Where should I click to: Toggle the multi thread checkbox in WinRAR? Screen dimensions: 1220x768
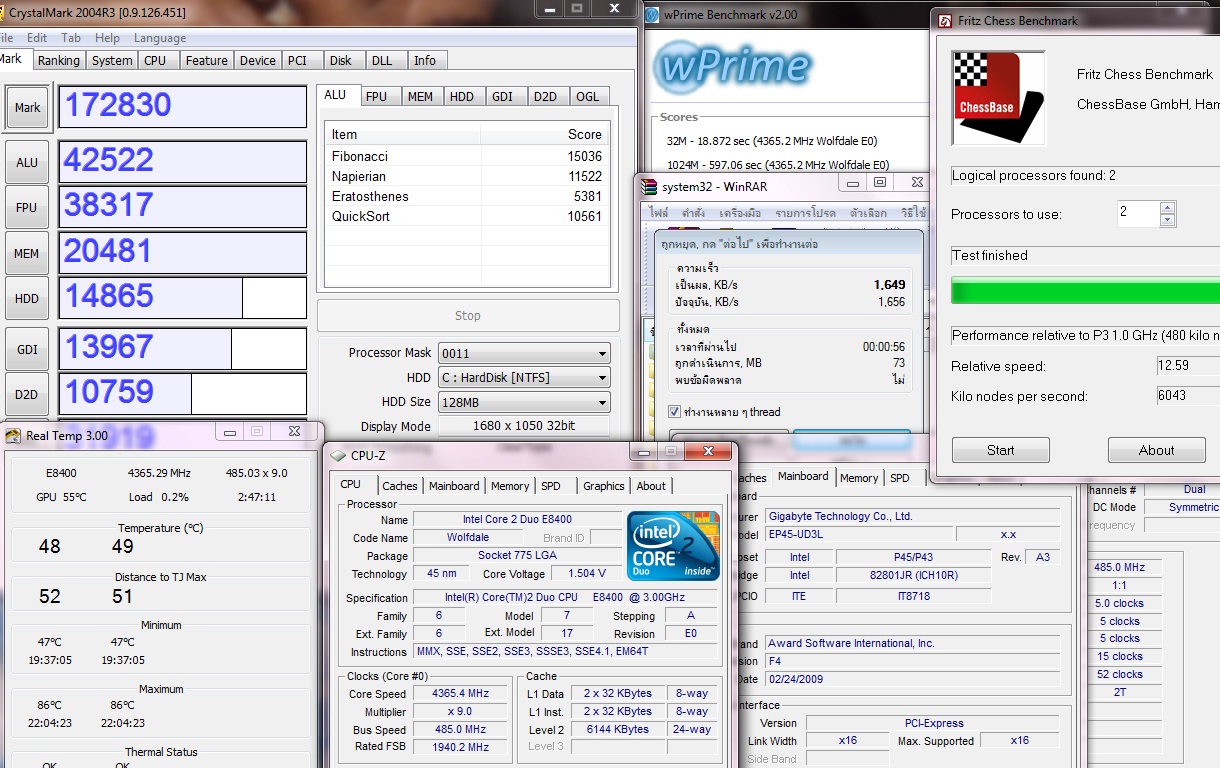(x=674, y=412)
